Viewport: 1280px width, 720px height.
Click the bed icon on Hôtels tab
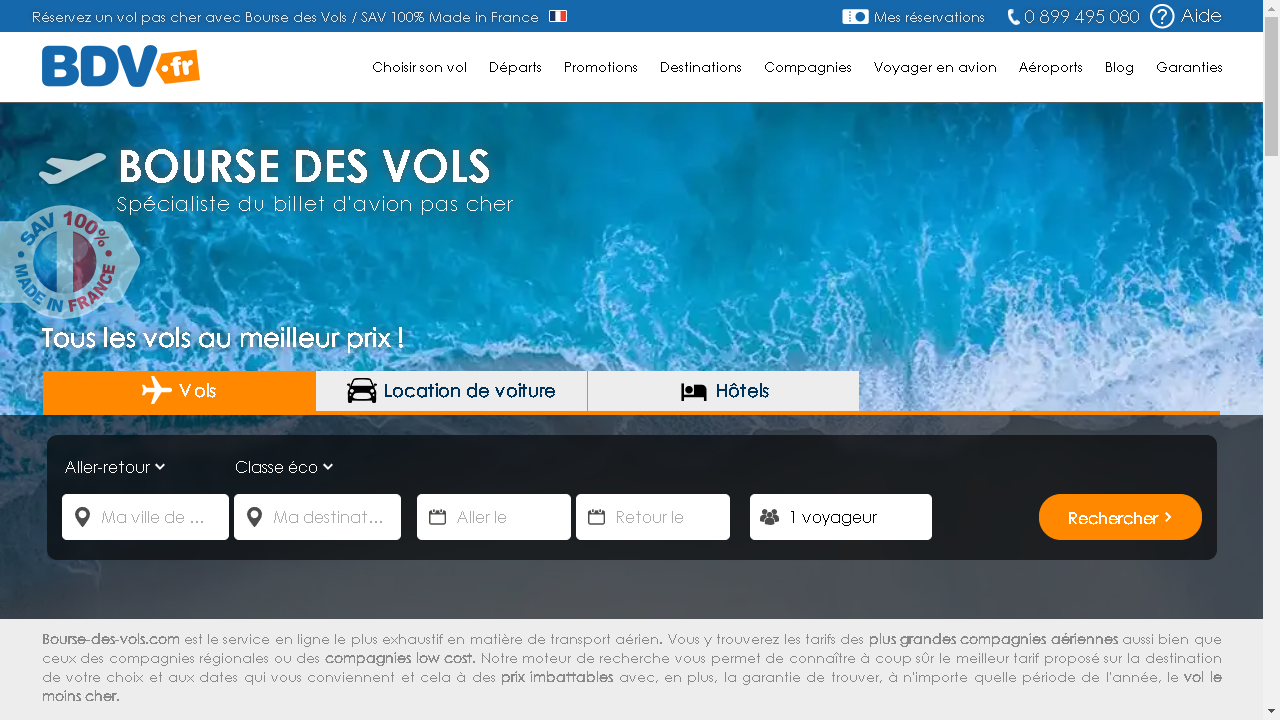[694, 392]
